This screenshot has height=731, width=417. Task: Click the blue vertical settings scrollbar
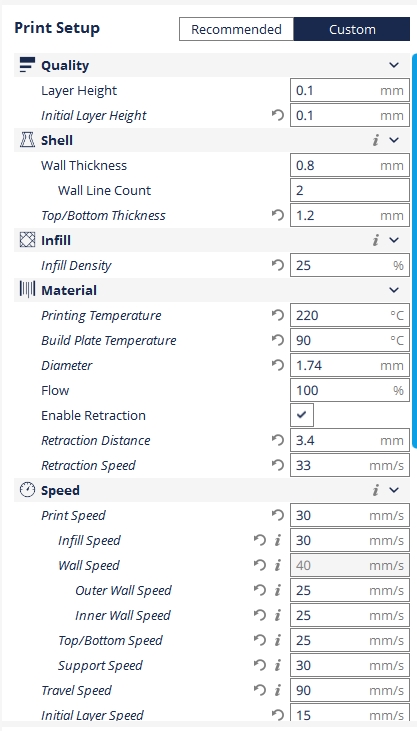(x=414, y=251)
